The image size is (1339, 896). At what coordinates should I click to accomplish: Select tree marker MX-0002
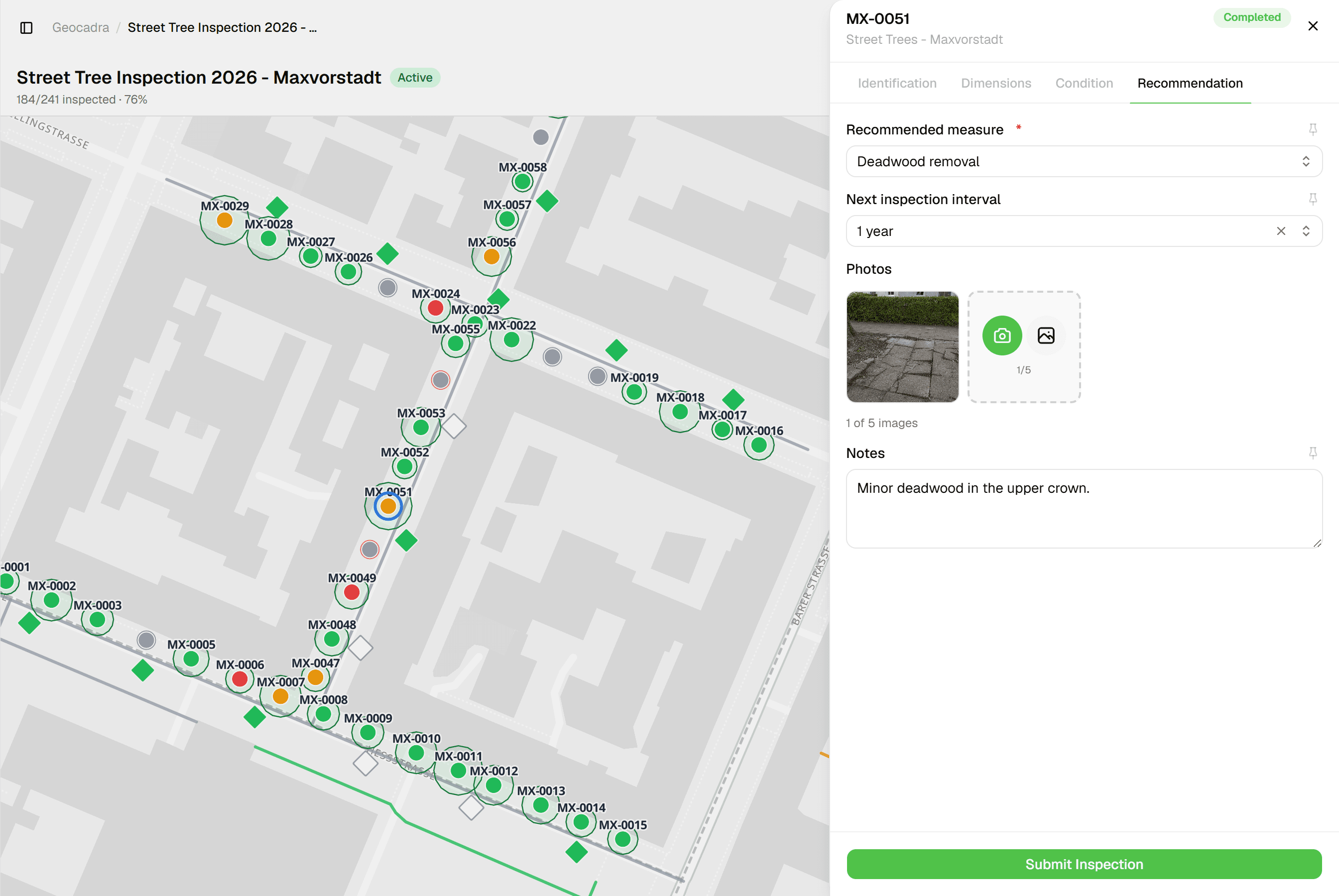tap(51, 600)
